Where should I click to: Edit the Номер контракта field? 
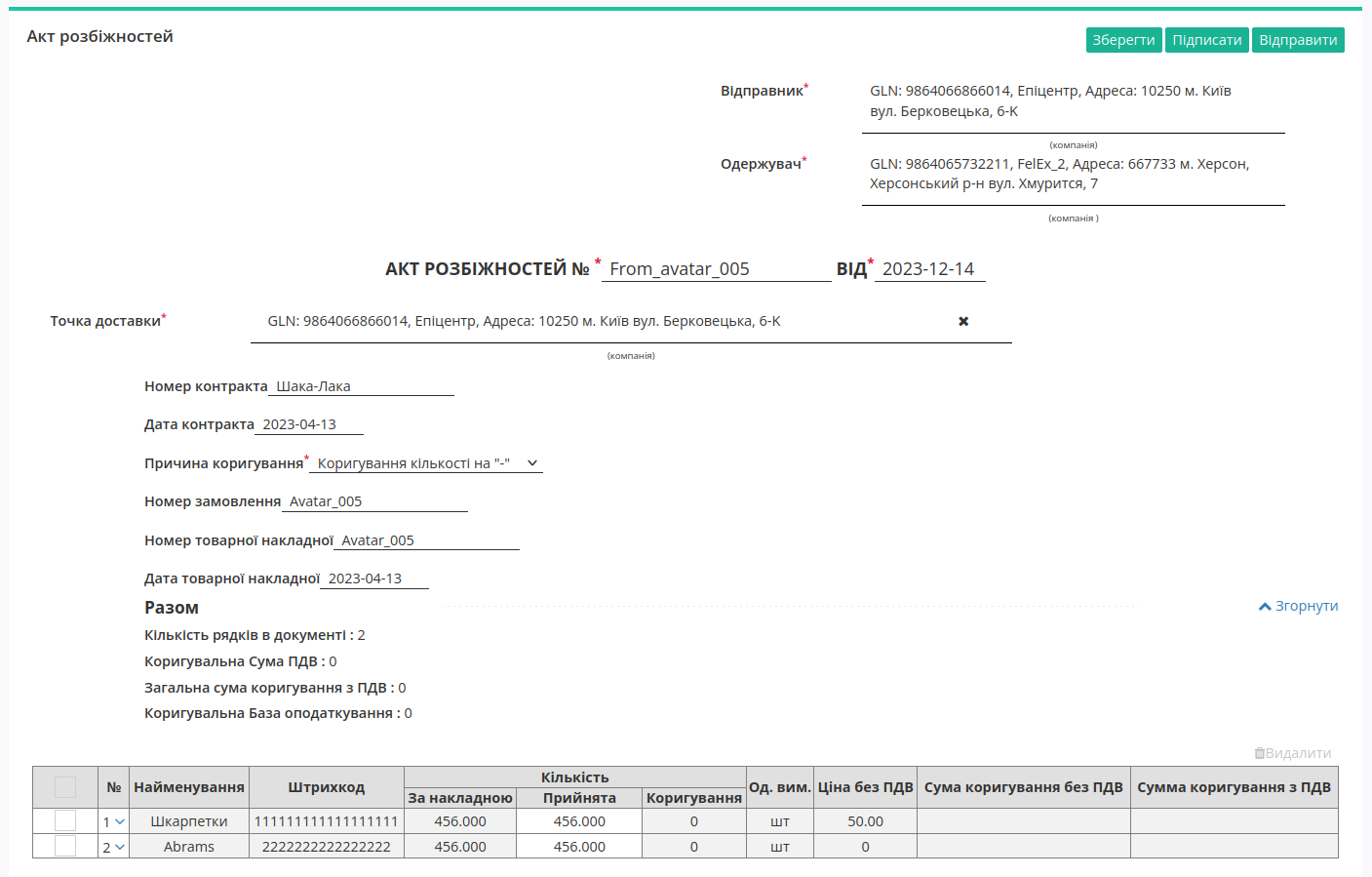coord(361,386)
